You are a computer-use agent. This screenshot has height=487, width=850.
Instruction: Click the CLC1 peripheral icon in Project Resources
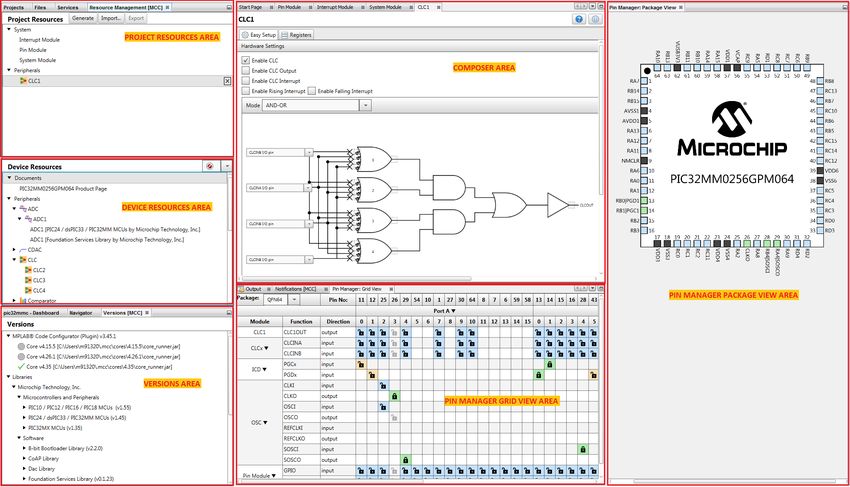[x=23, y=81]
